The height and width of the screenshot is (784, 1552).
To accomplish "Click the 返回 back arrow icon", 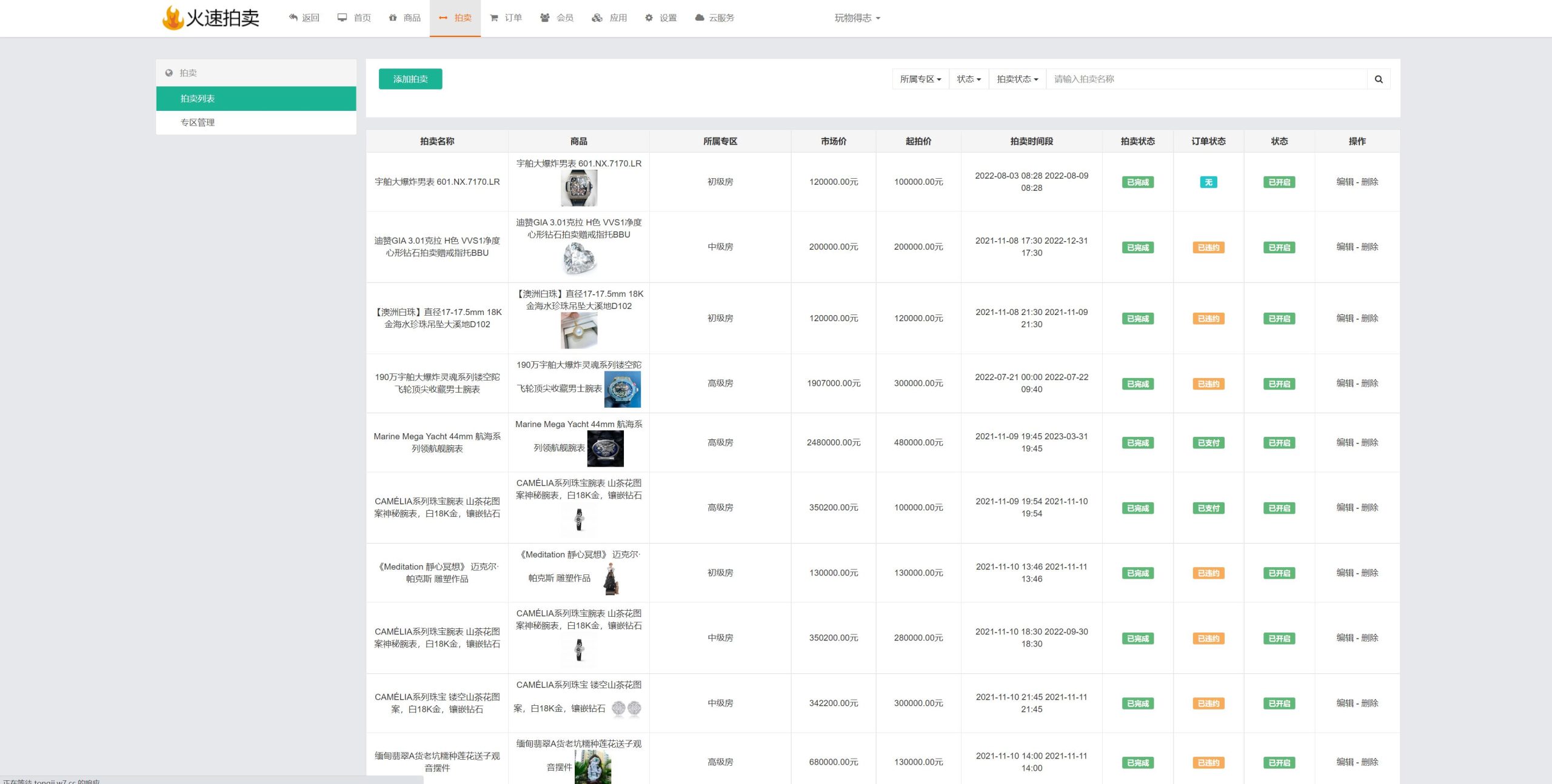I will (x=293, y=18).
